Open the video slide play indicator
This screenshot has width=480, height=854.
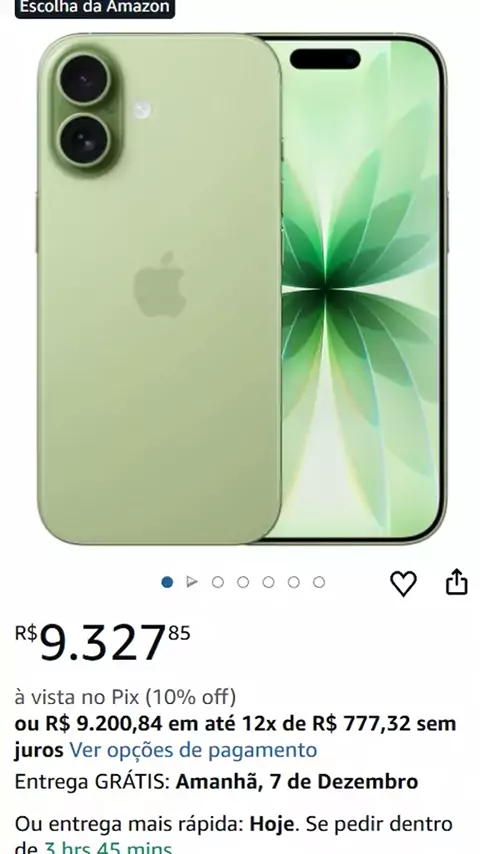(x=192, y=582)
